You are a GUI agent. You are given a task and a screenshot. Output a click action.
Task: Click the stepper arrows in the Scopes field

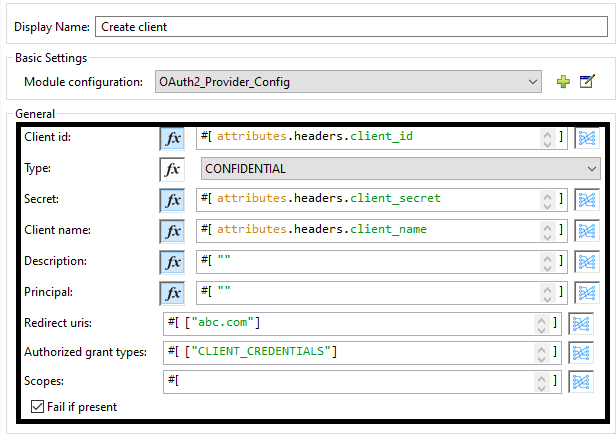pos(541,382)
